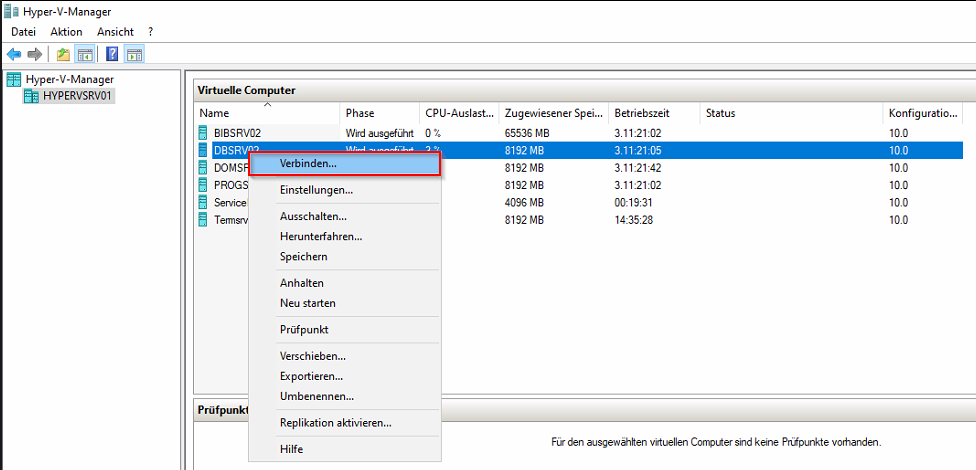Open the ? help menu

151,32
